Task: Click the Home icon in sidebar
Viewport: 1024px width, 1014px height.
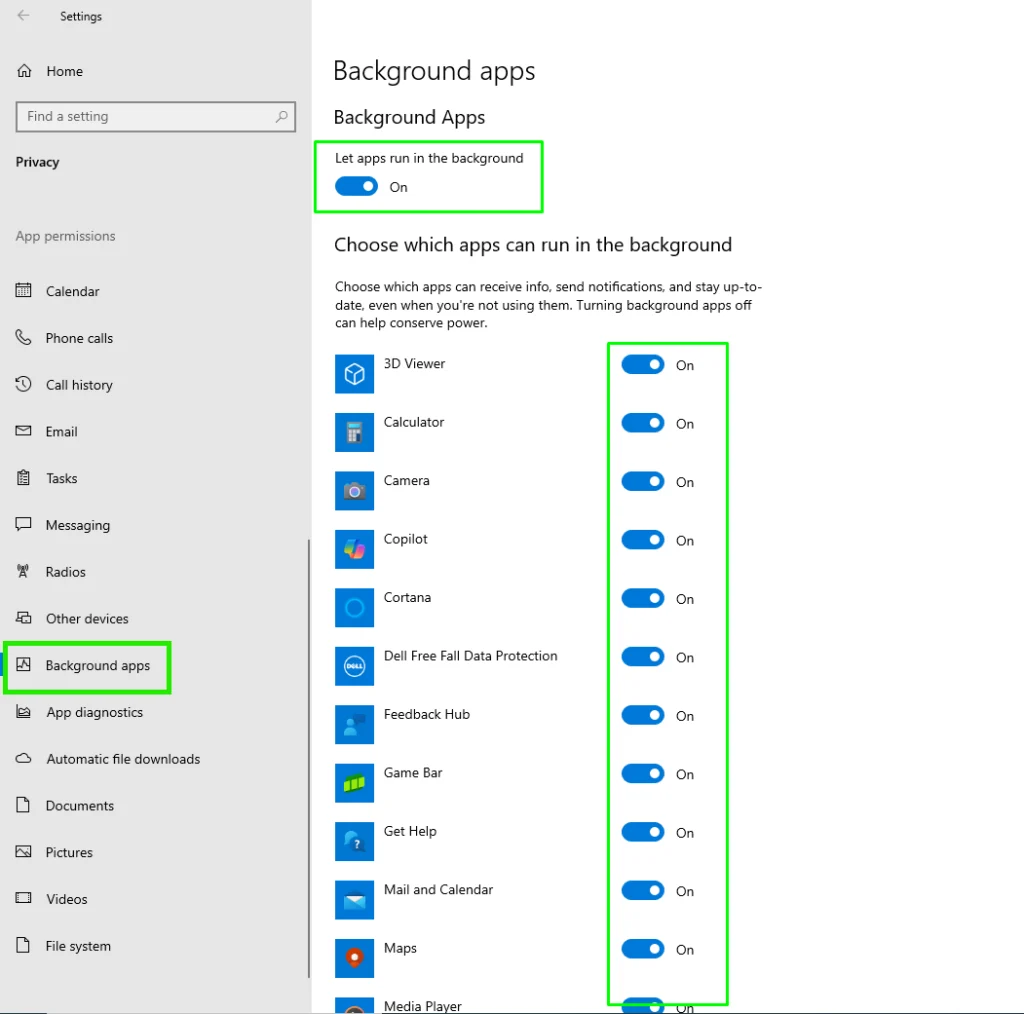Action: click(x=24, y=71)
